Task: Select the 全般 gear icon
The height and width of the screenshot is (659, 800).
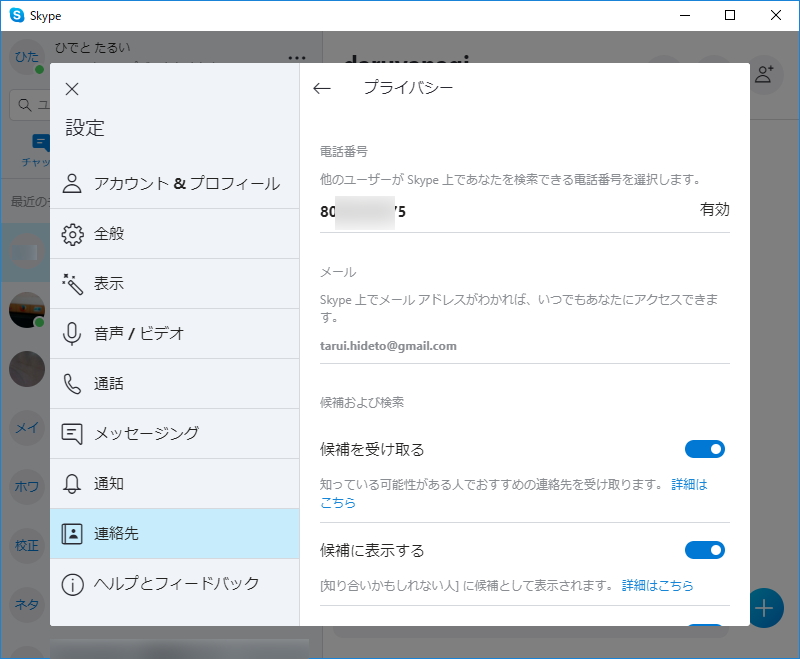Action: pos(71,233)
